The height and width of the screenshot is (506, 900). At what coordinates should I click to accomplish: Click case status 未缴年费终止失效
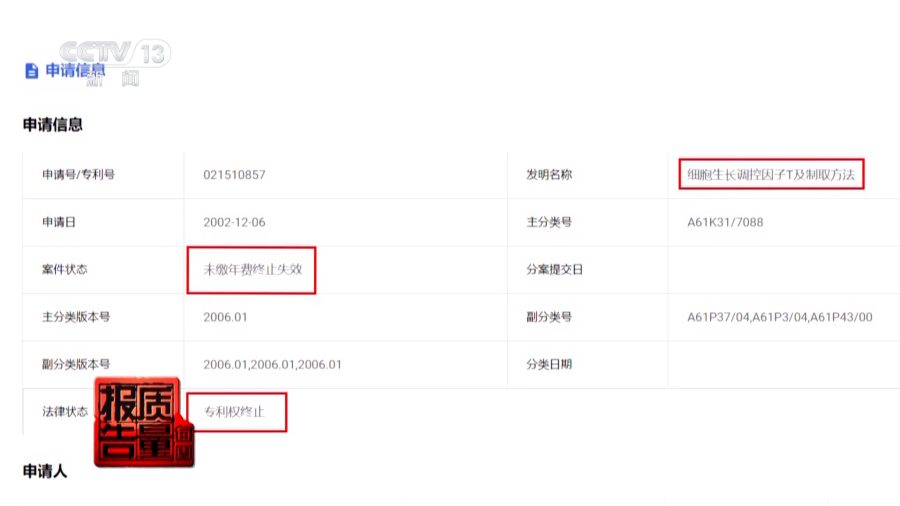252,270
